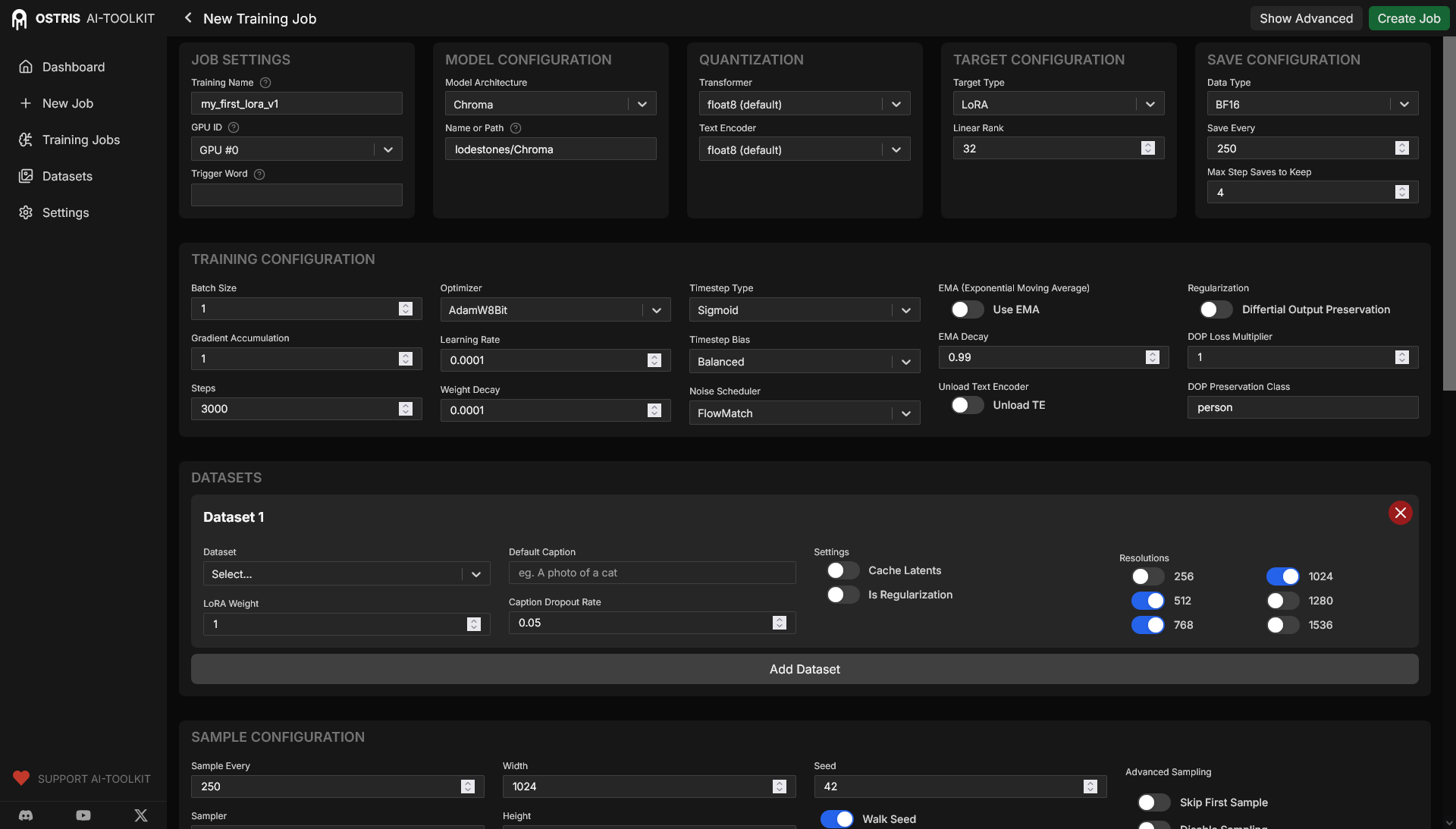The height and width of the screenshot is (829, 1456).
Task: Open Datasets page from sidebar
Action: pyautogui.click(x=67, y=176)
